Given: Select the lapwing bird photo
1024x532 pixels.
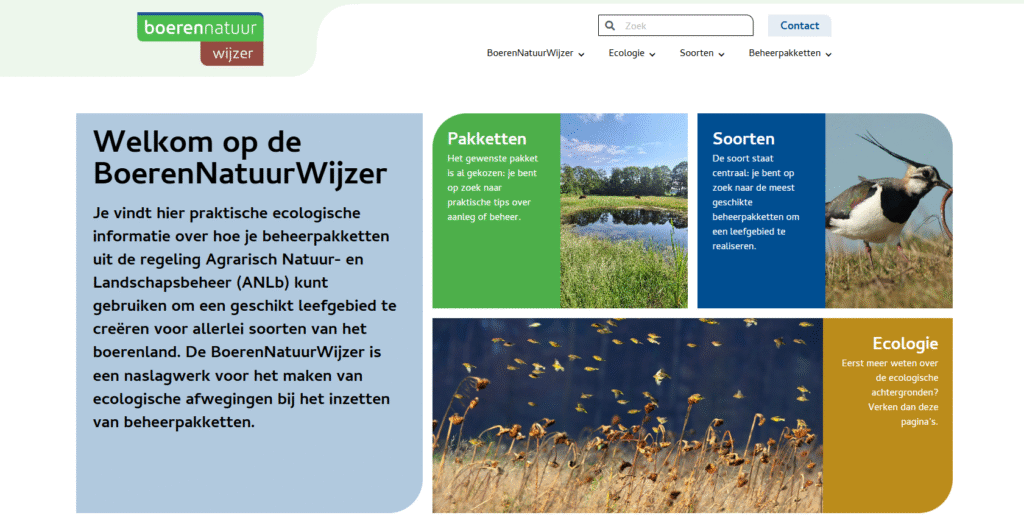Looking at the screenshot, I should coord(888,210).
